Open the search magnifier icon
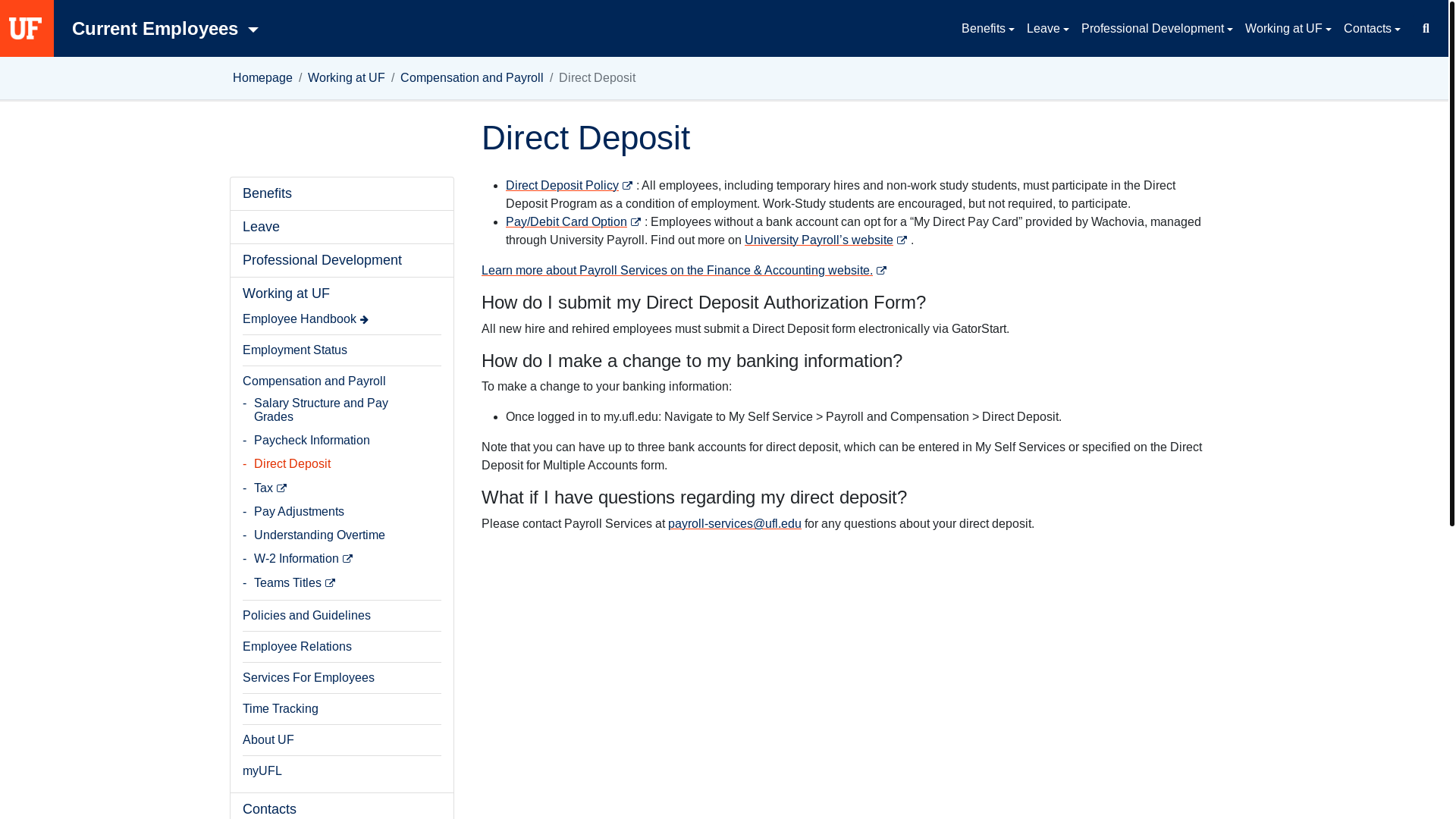The image size is (1456, 819). [x=1426, y=29]
